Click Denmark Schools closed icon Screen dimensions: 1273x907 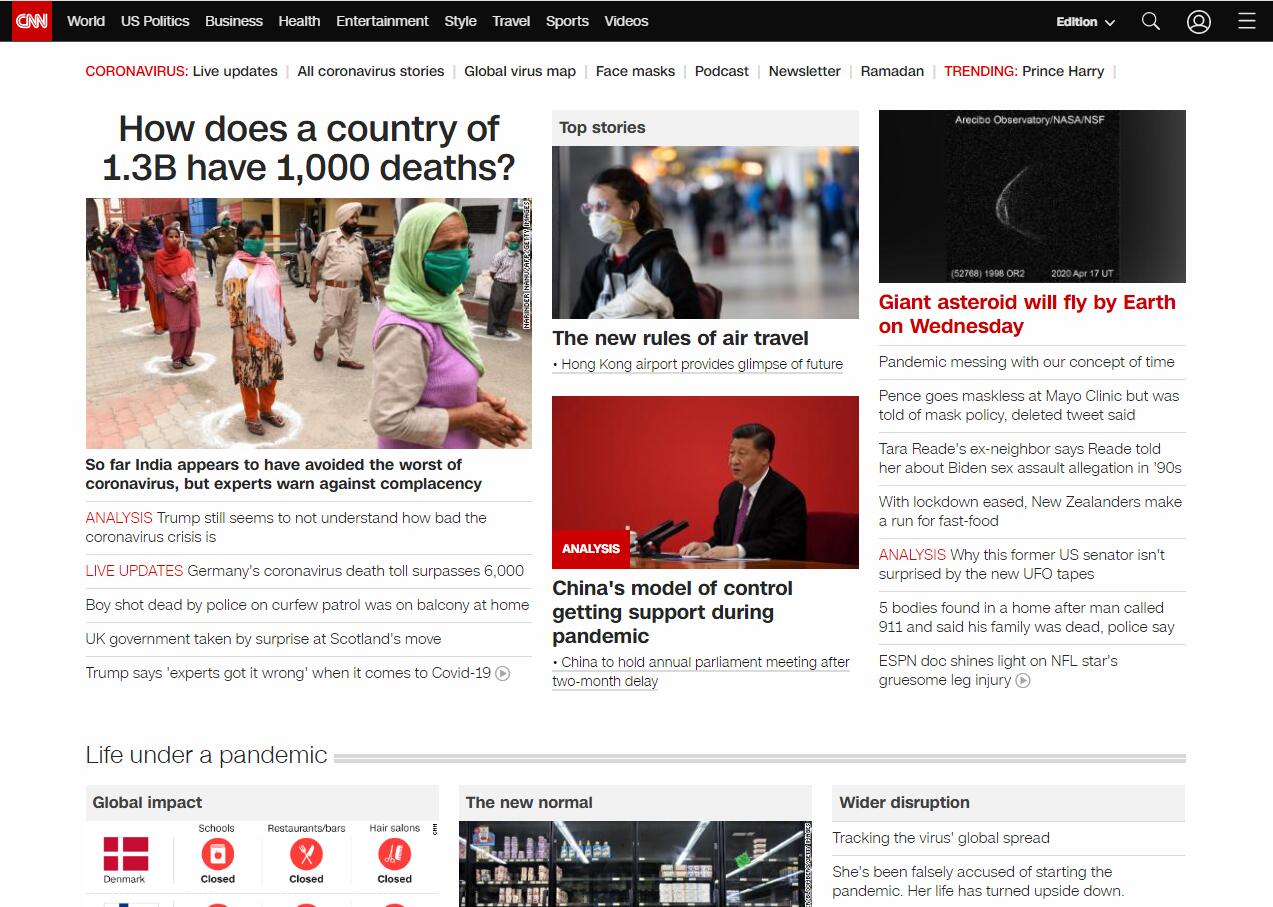pyautogui.click(x=217, y=854)
